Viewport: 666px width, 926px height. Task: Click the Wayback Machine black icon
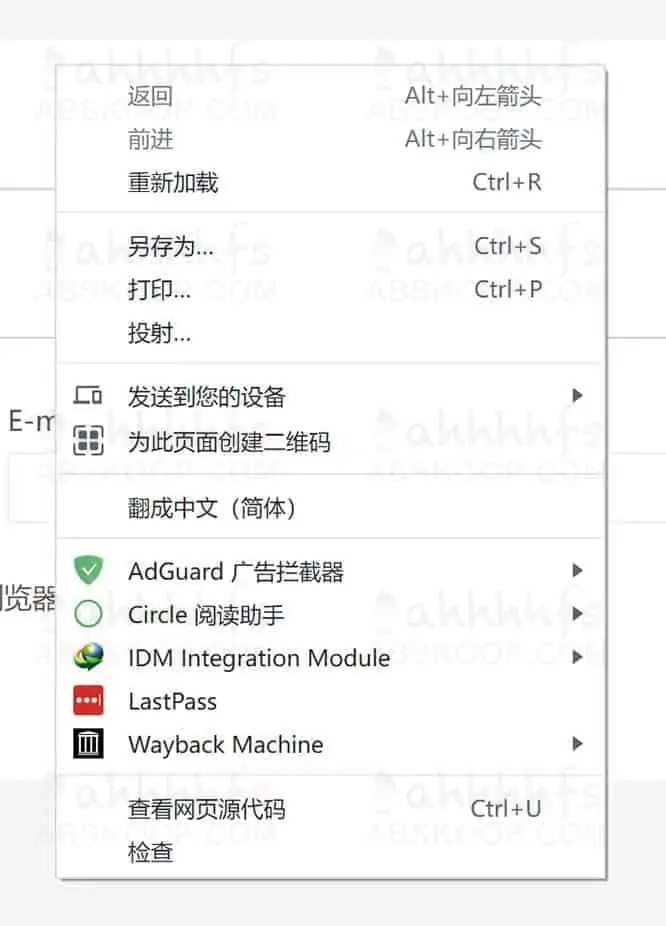pyautogui.click(x=89, y=744)
